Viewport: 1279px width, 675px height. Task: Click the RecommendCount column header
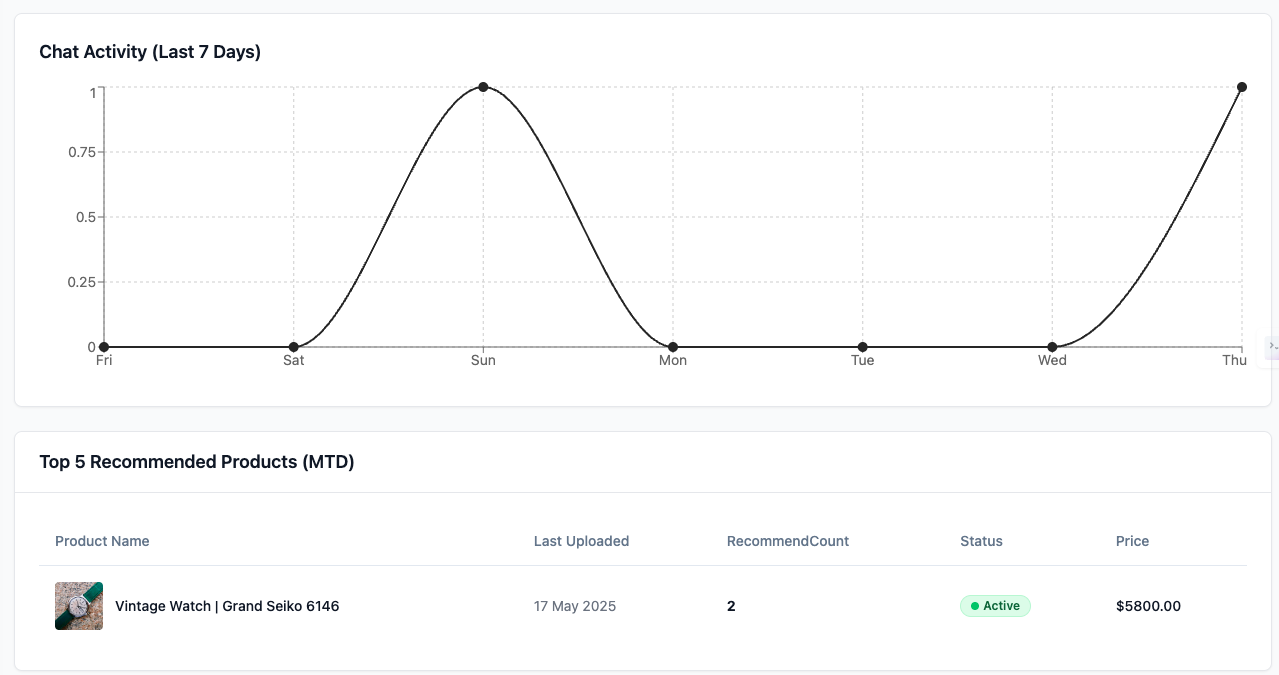pos(787,541)
